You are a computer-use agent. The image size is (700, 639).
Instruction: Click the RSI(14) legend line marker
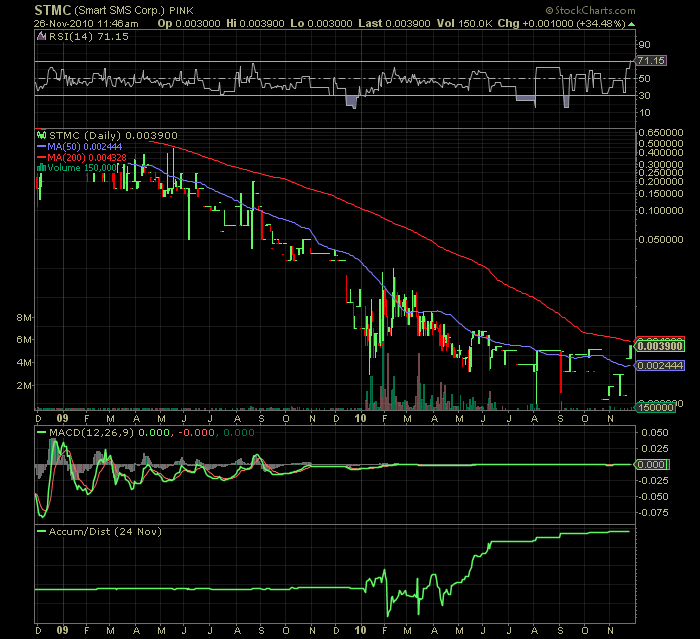pyautogui.click(x=41, y=36)
